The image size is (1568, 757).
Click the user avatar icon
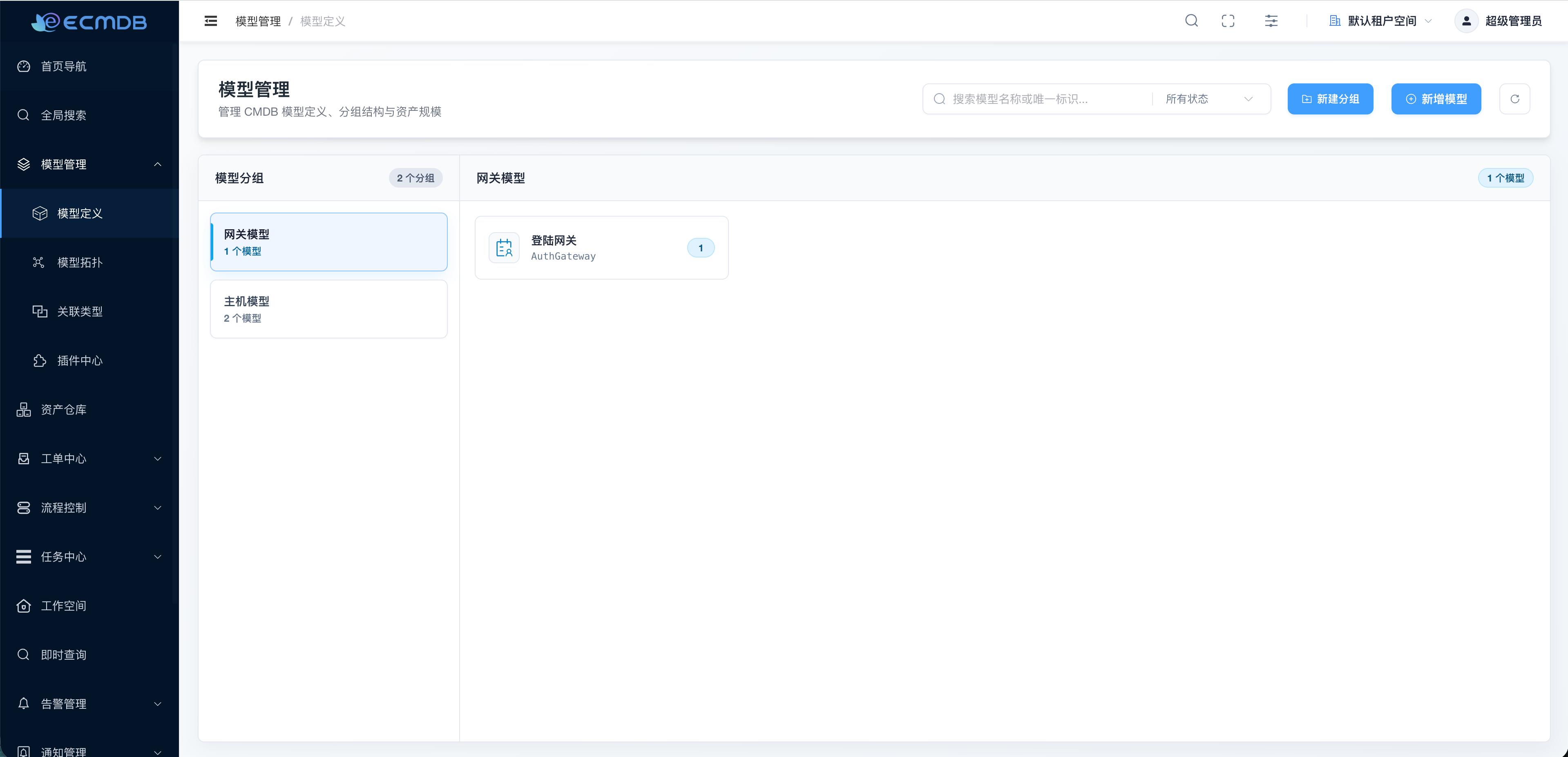pos(1466,21)
